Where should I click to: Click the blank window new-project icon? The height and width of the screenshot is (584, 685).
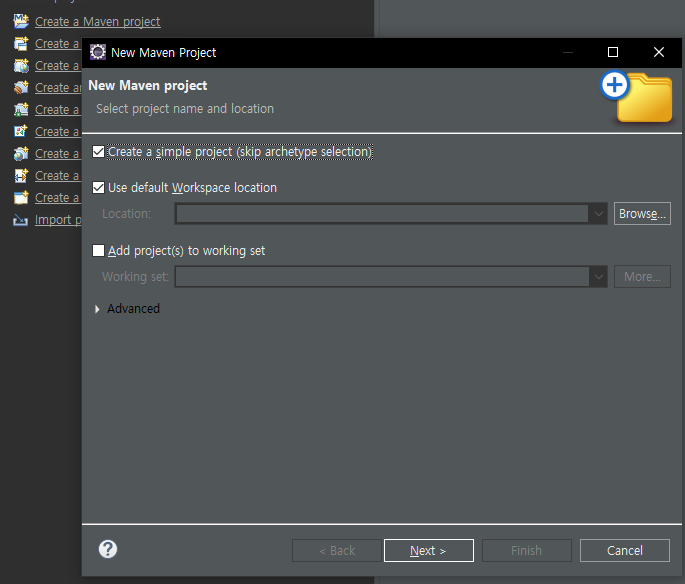point(21,197)
